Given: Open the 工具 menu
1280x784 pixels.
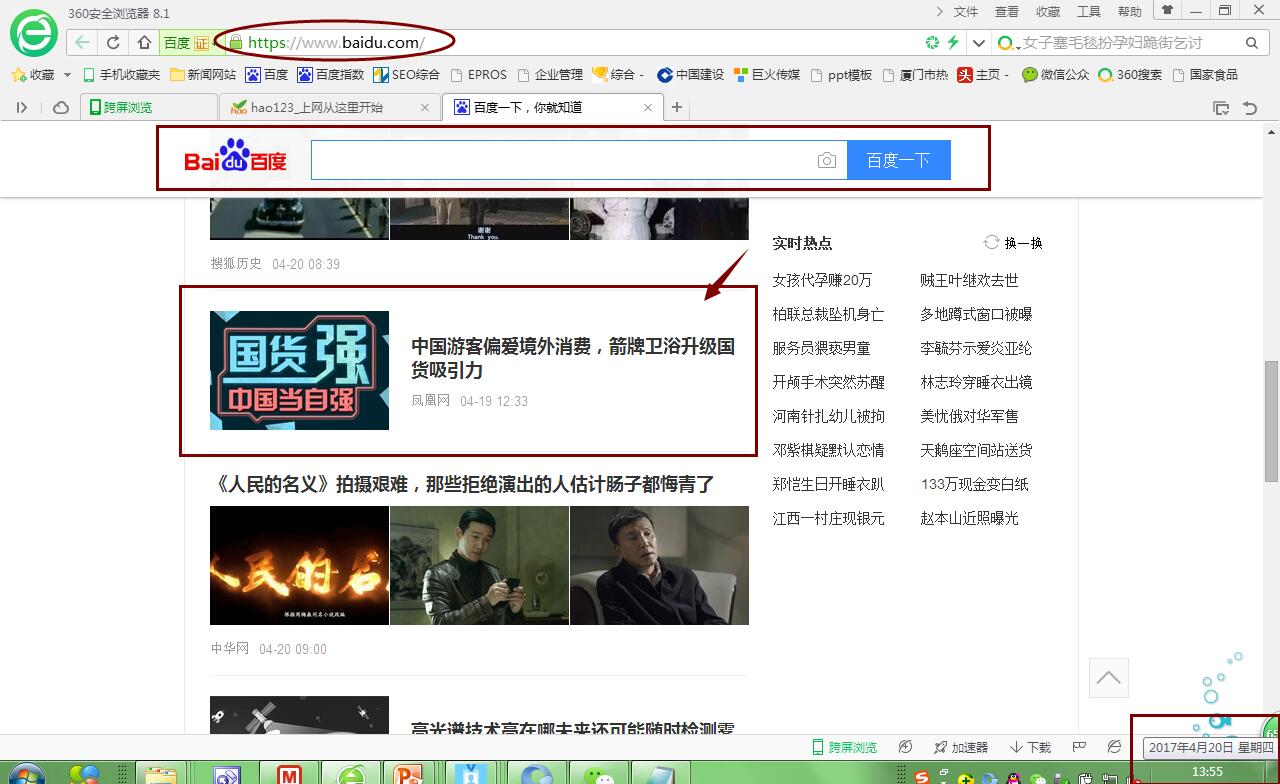Looking at the screenshot, I should 1088,12.
